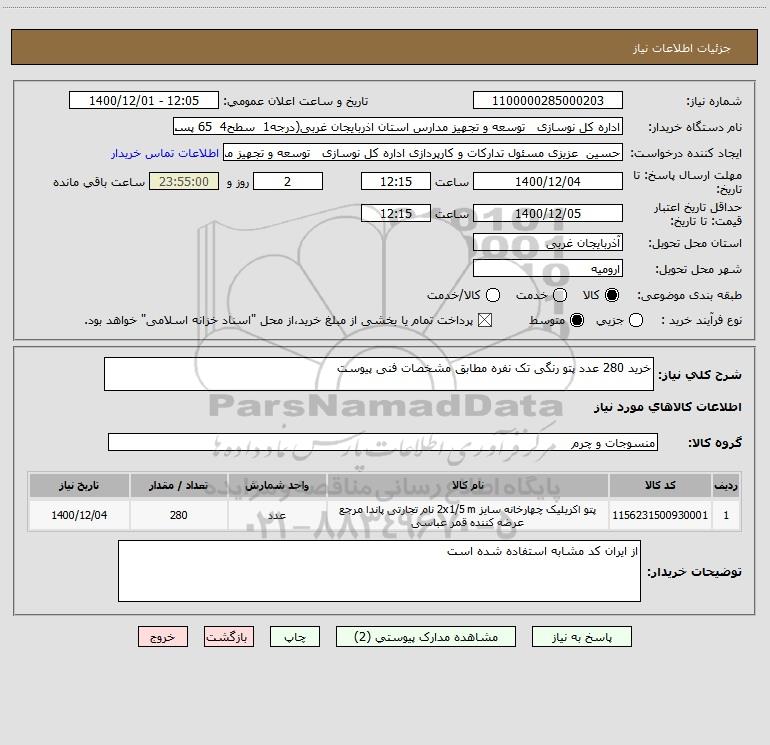Click the need number field 1100000285000203

548,101
